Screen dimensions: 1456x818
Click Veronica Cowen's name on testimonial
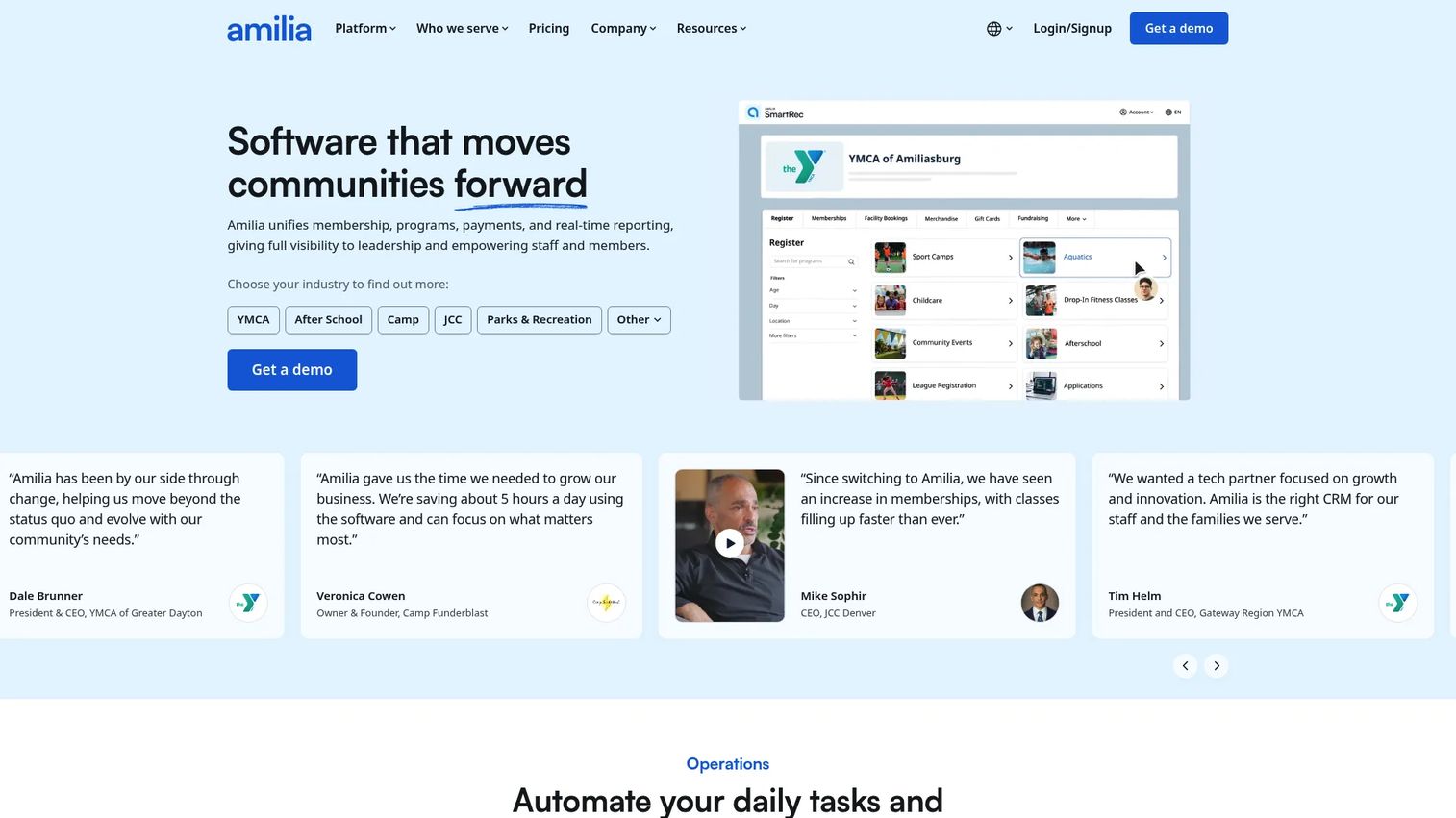[361, 596]
